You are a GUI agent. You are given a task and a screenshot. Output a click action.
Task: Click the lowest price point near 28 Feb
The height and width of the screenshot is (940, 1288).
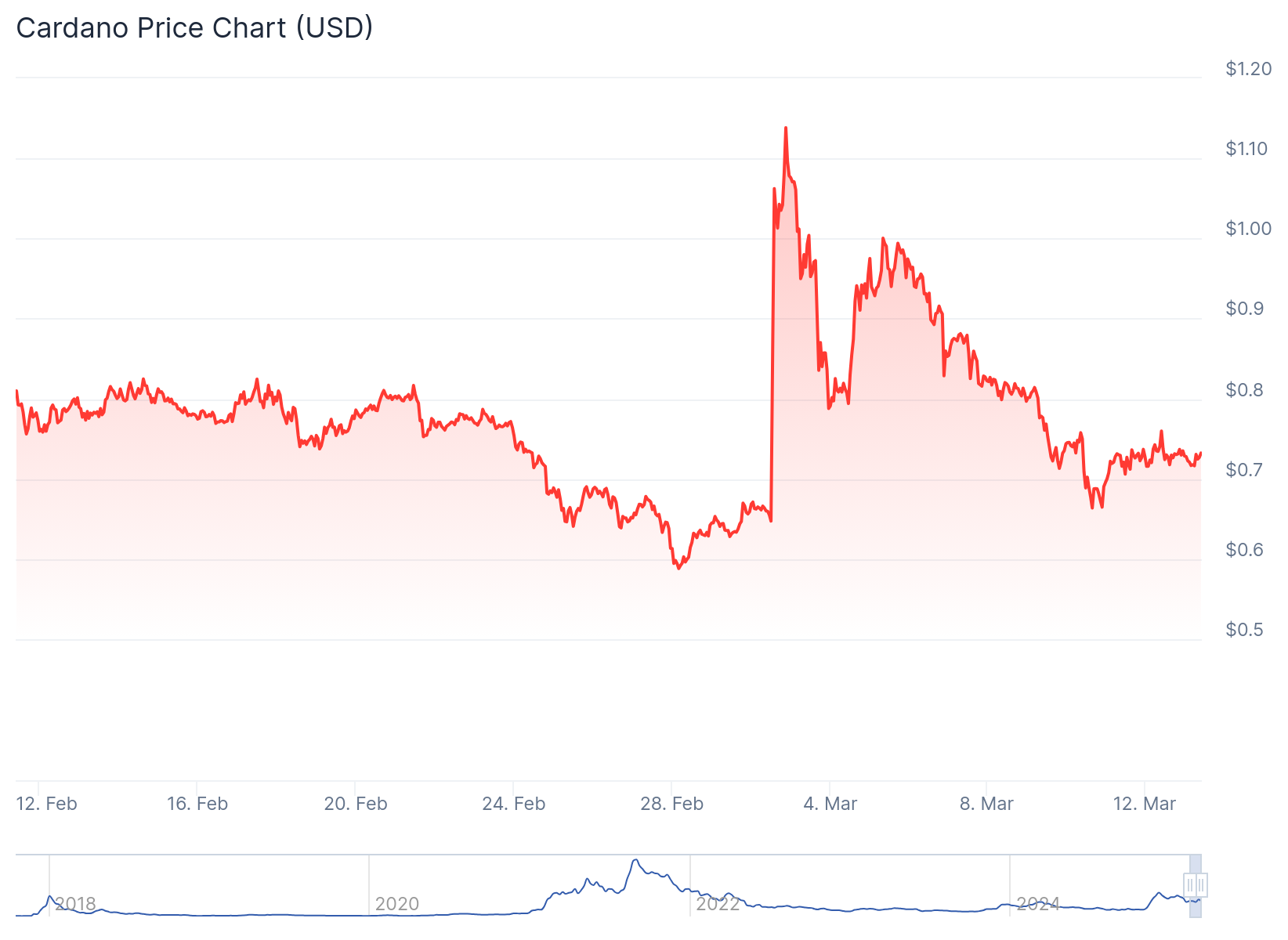(x=678, y=568)
